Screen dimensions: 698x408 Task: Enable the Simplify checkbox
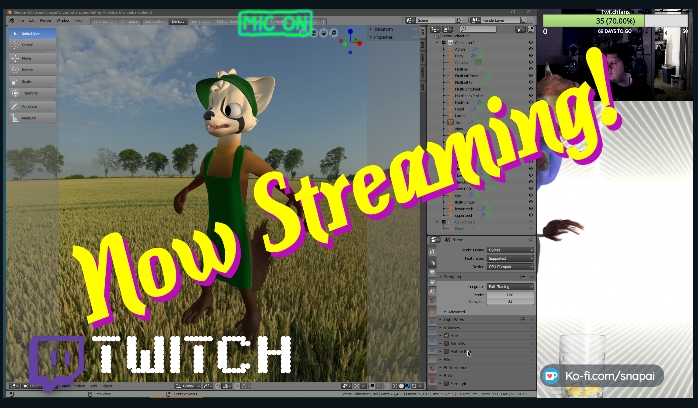[x=446, y=343]
